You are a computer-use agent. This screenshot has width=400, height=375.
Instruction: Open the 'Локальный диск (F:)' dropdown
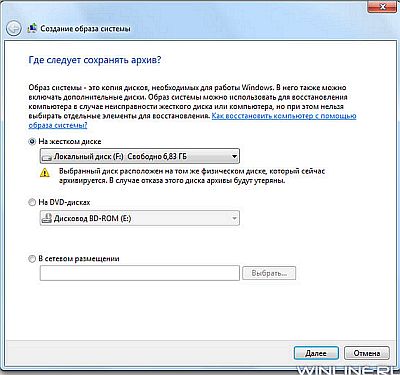pos(139,156)
